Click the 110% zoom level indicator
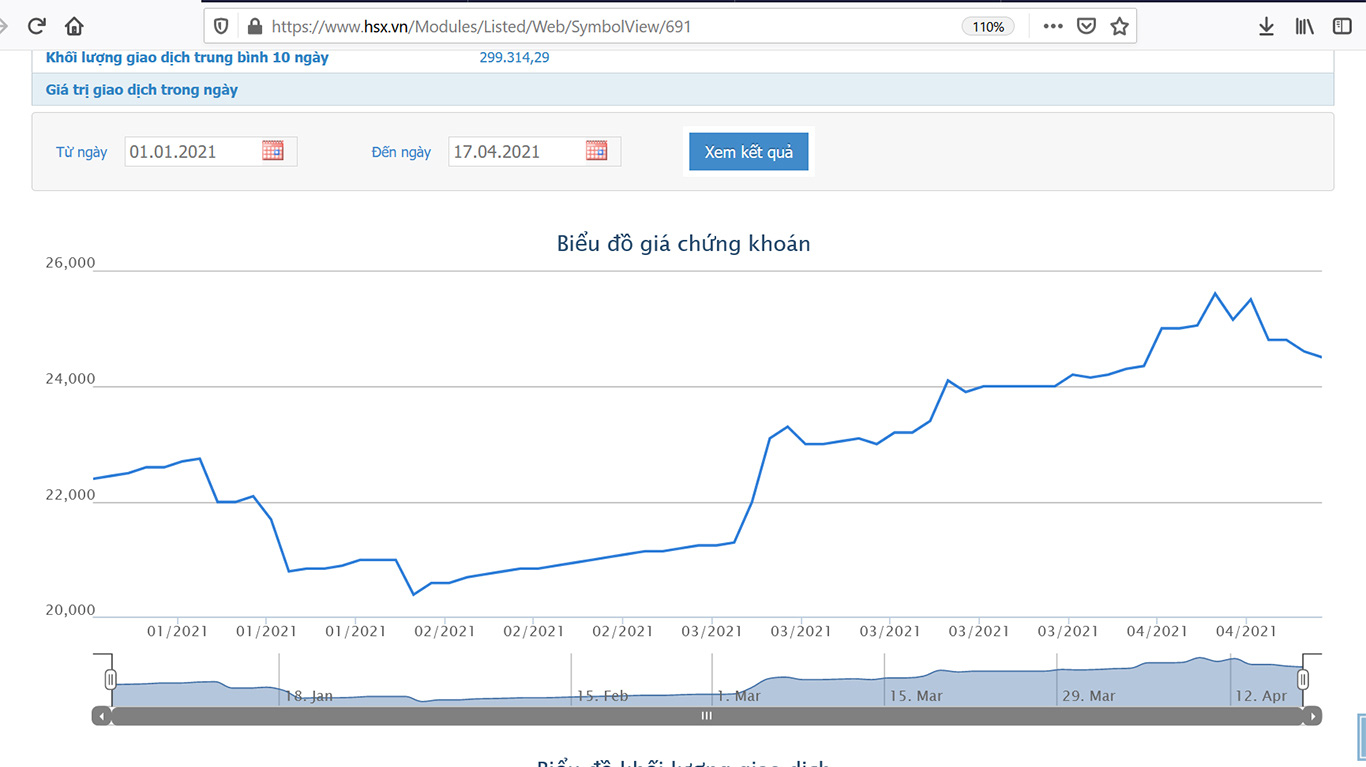Screen dimensions: 1366x767 [988, 27]
